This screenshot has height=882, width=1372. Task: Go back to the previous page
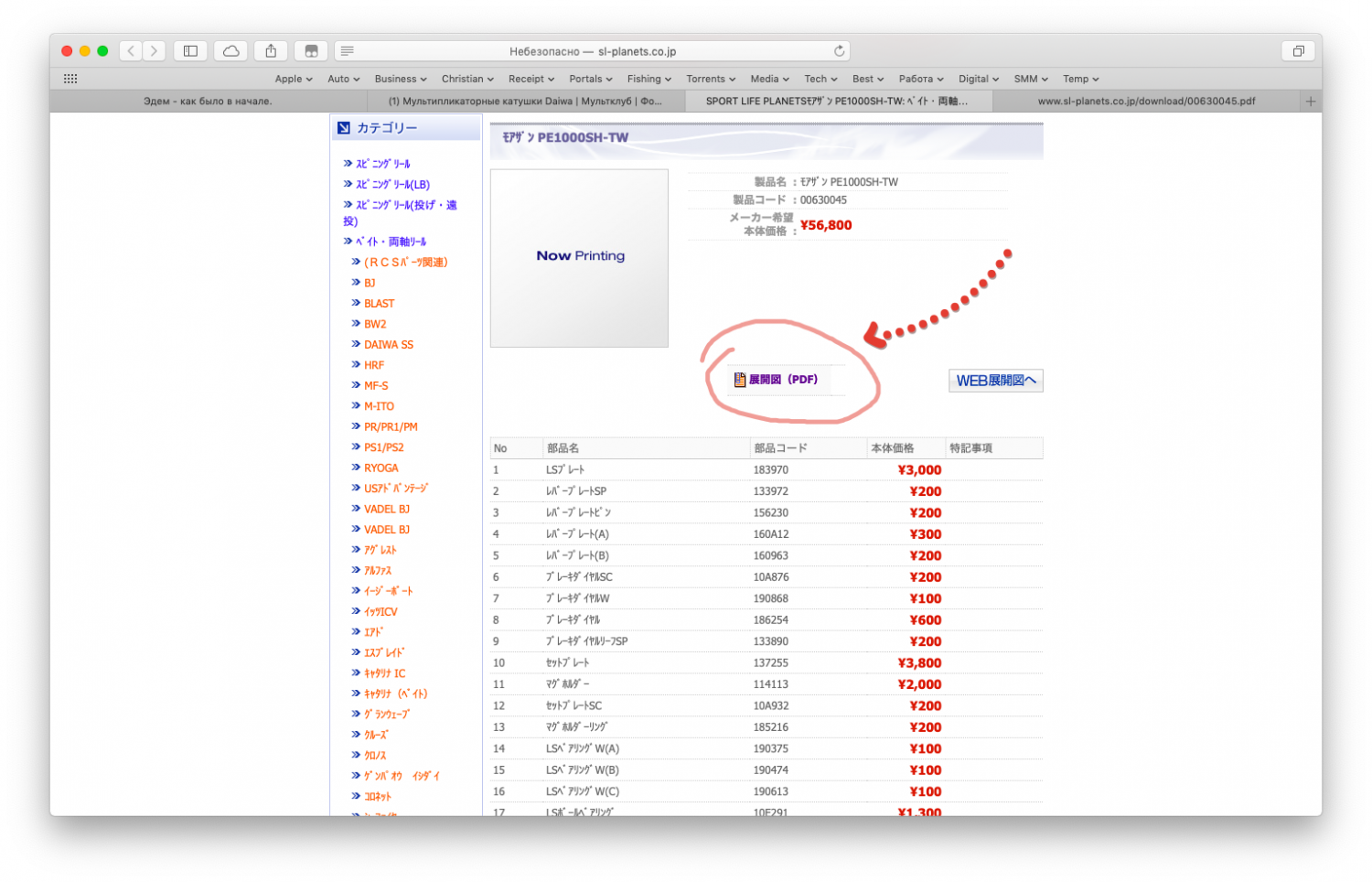[x=131, y=51]
